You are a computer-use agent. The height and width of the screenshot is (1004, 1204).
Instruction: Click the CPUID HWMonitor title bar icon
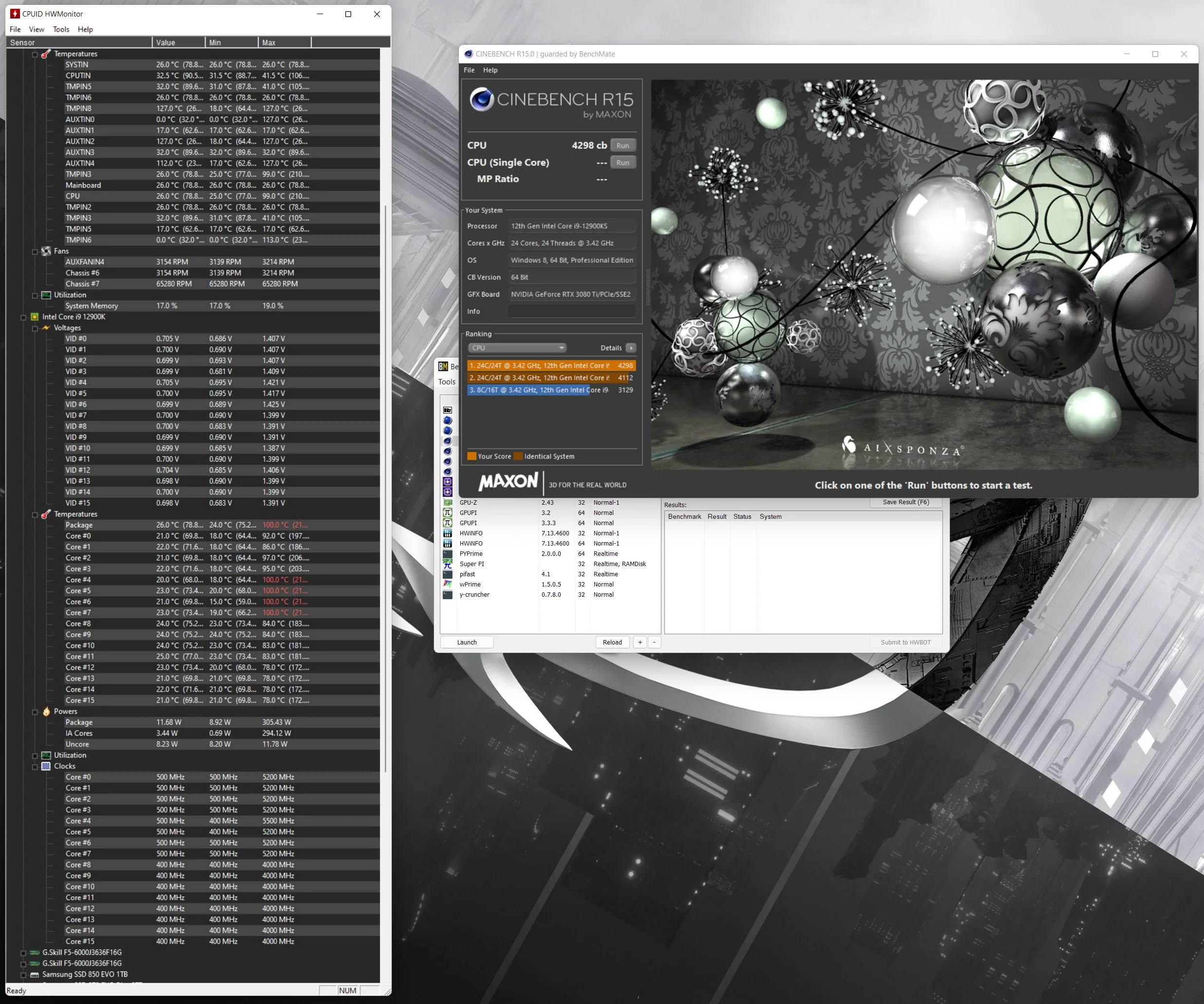coord(15,14)
